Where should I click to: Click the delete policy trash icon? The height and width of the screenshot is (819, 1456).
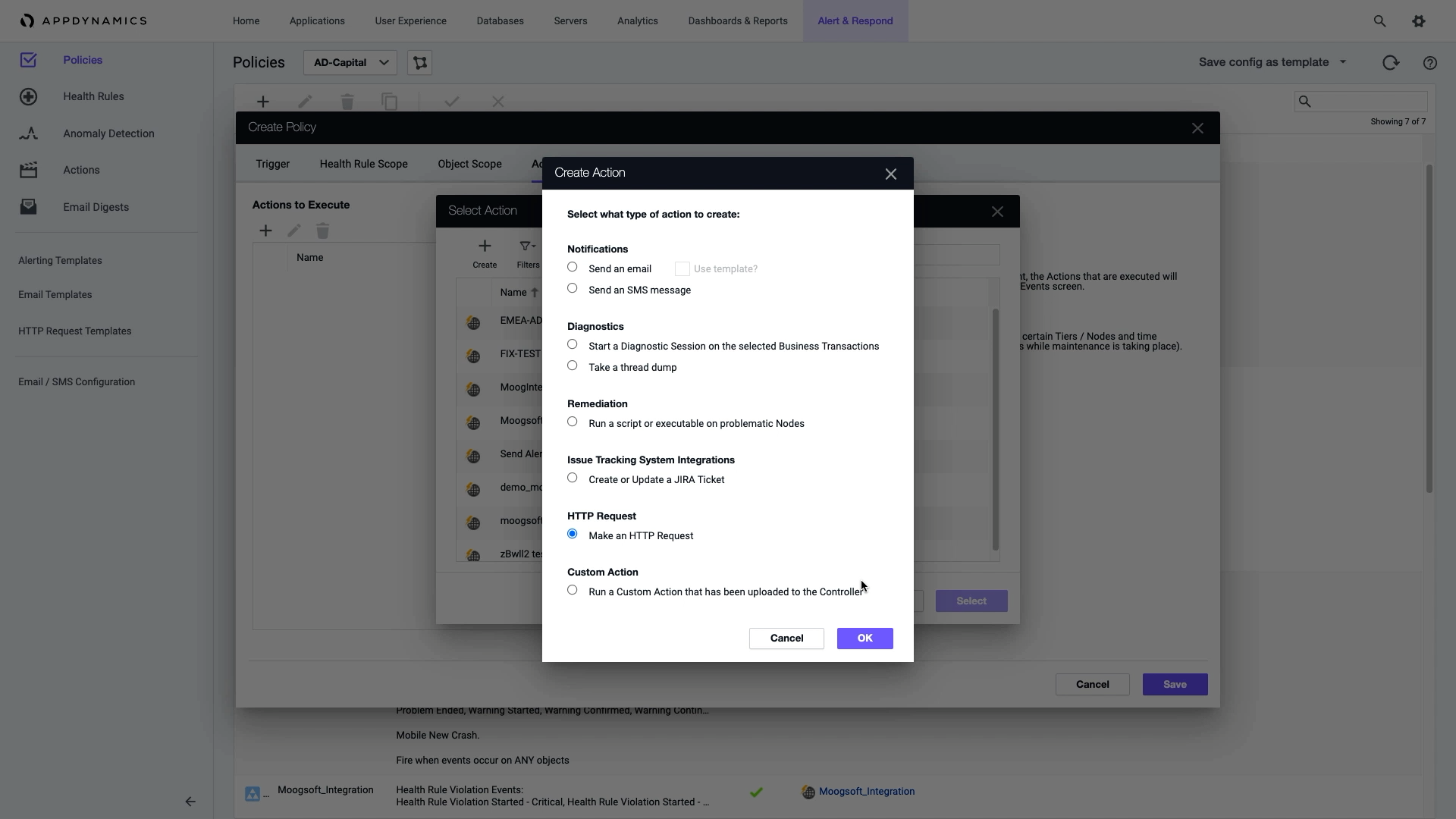pyautogui.click(x=347, y=102)
